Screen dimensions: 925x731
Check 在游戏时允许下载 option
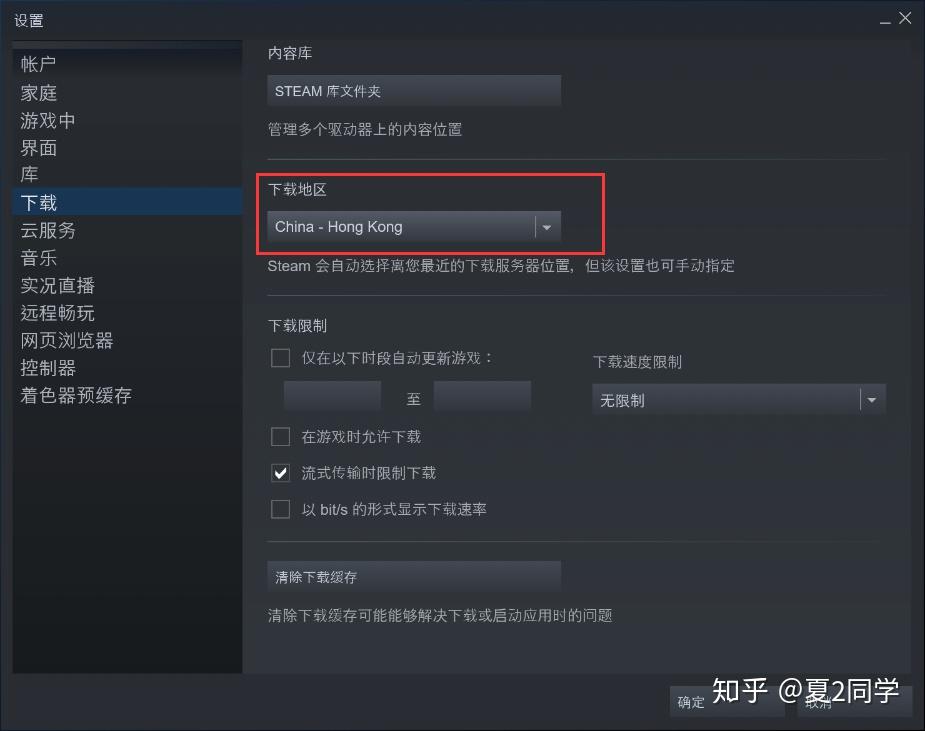pyautogui.click(x=280, y=437)
